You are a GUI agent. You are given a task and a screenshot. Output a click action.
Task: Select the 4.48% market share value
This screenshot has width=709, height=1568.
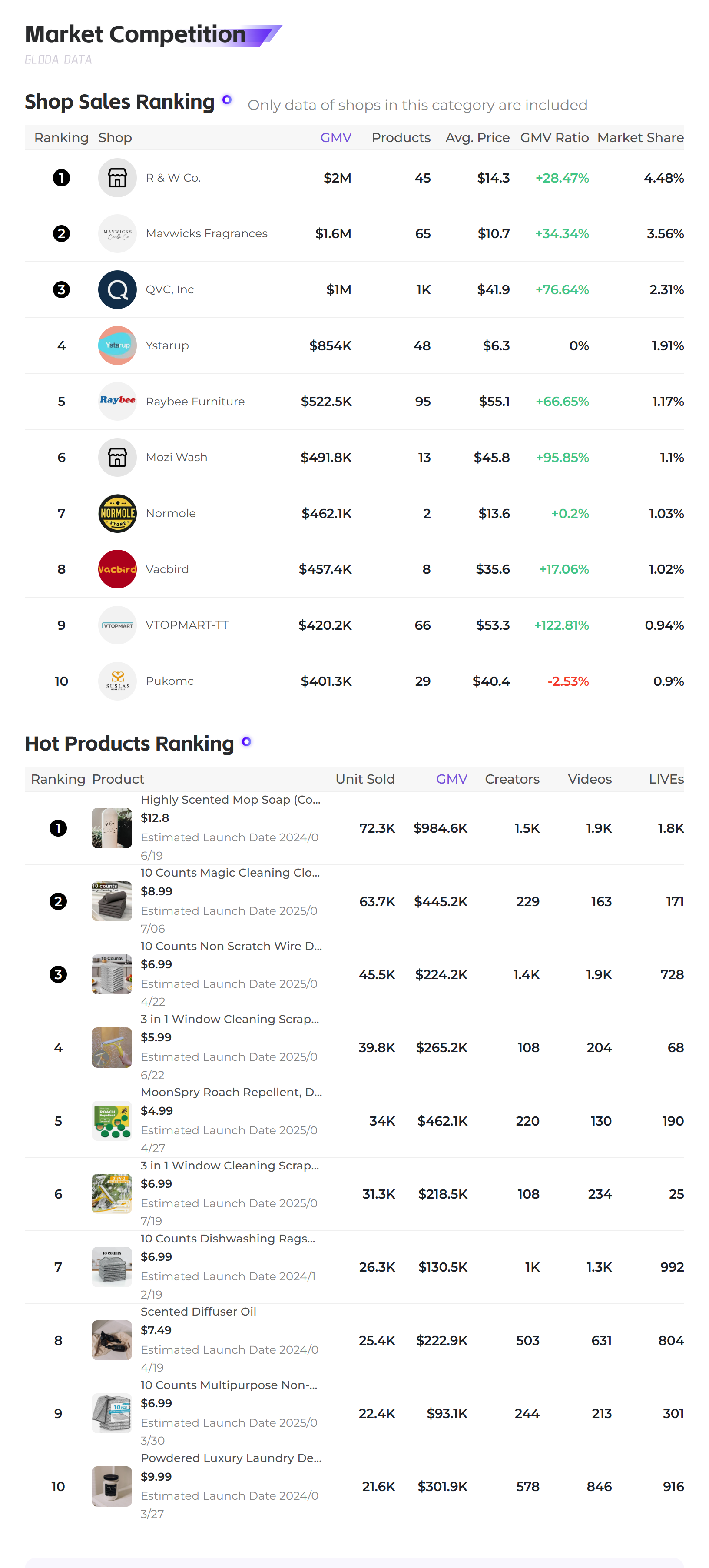pos(663,178)
